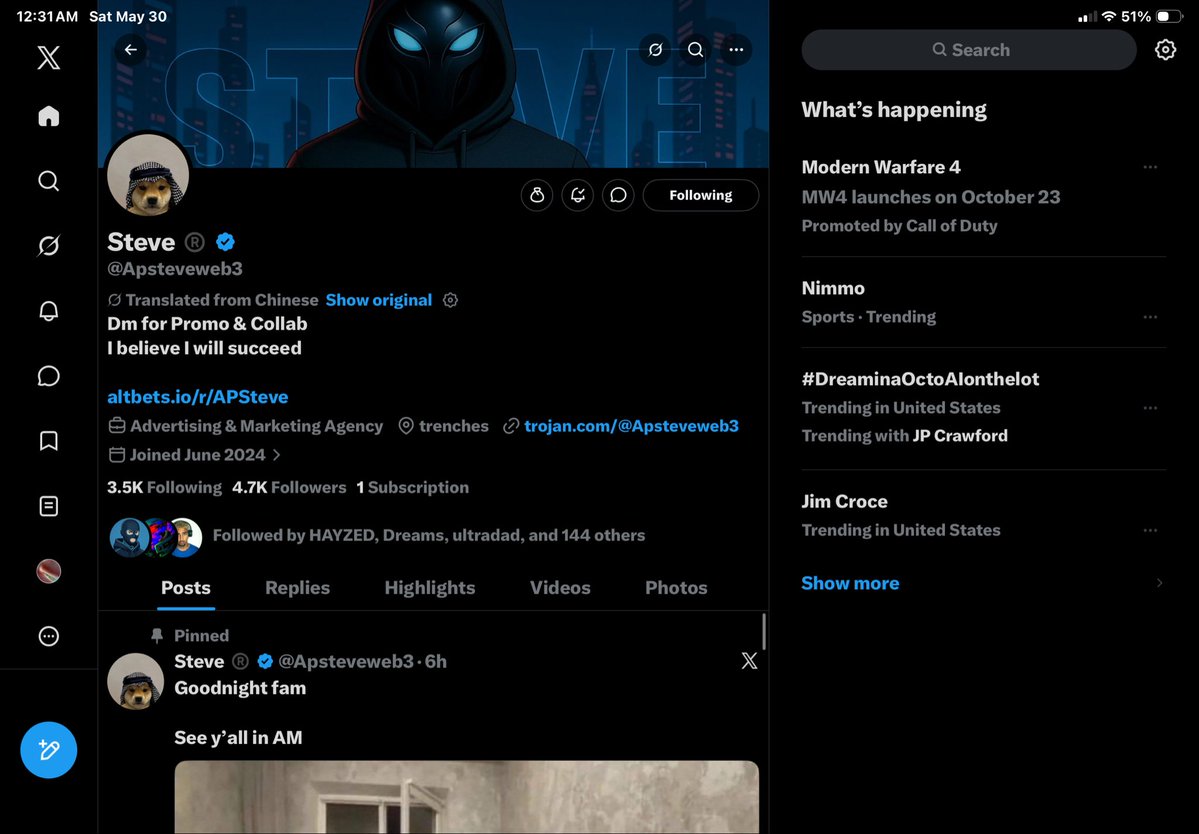The height and width of the screenshot is (834, 1199).
Task: Open more options for Modern Warfare 4
Action: (x=1150, y=167)
